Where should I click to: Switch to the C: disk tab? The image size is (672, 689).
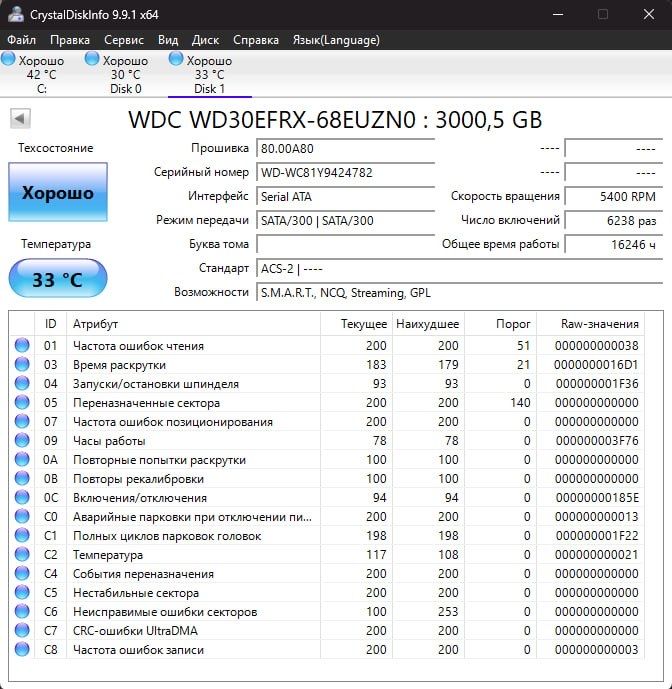(42, 74)
